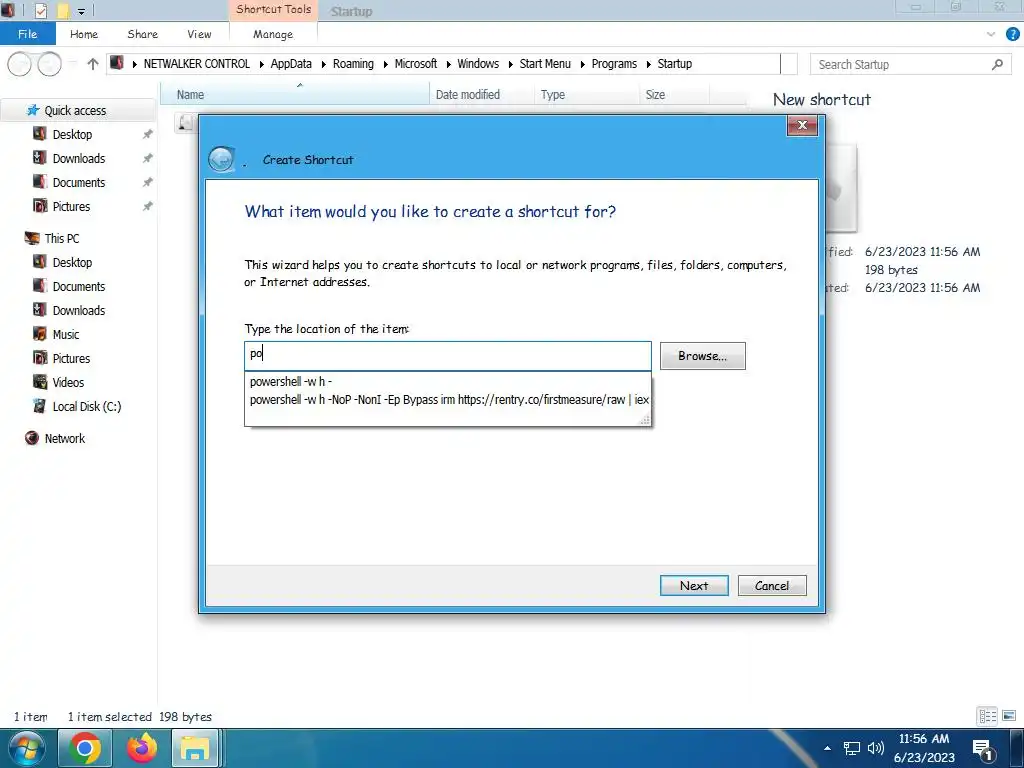
Task: Open the Customize Quick Access Toolbar dropdown
Action: [x=82, y=11]
